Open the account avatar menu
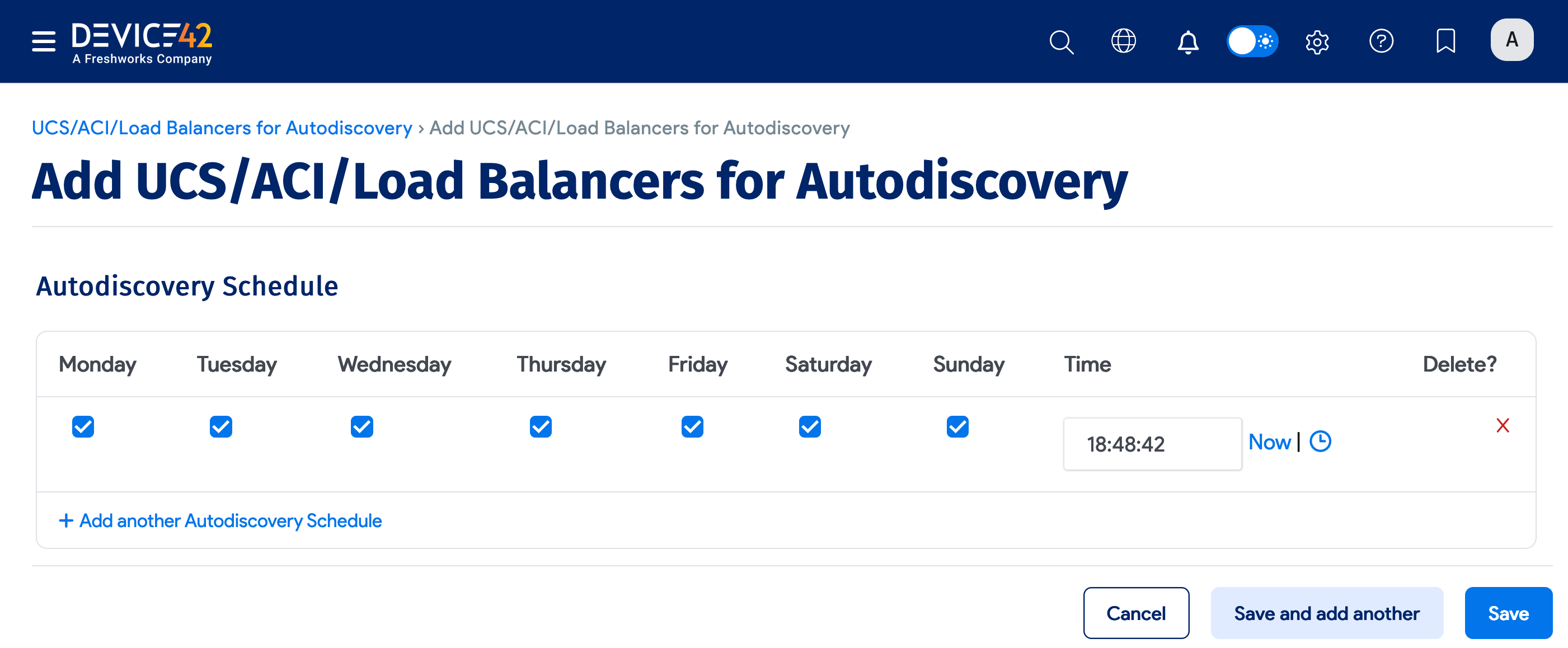1568x648 pixels. pyautogui.click(x=1512, y=40)
